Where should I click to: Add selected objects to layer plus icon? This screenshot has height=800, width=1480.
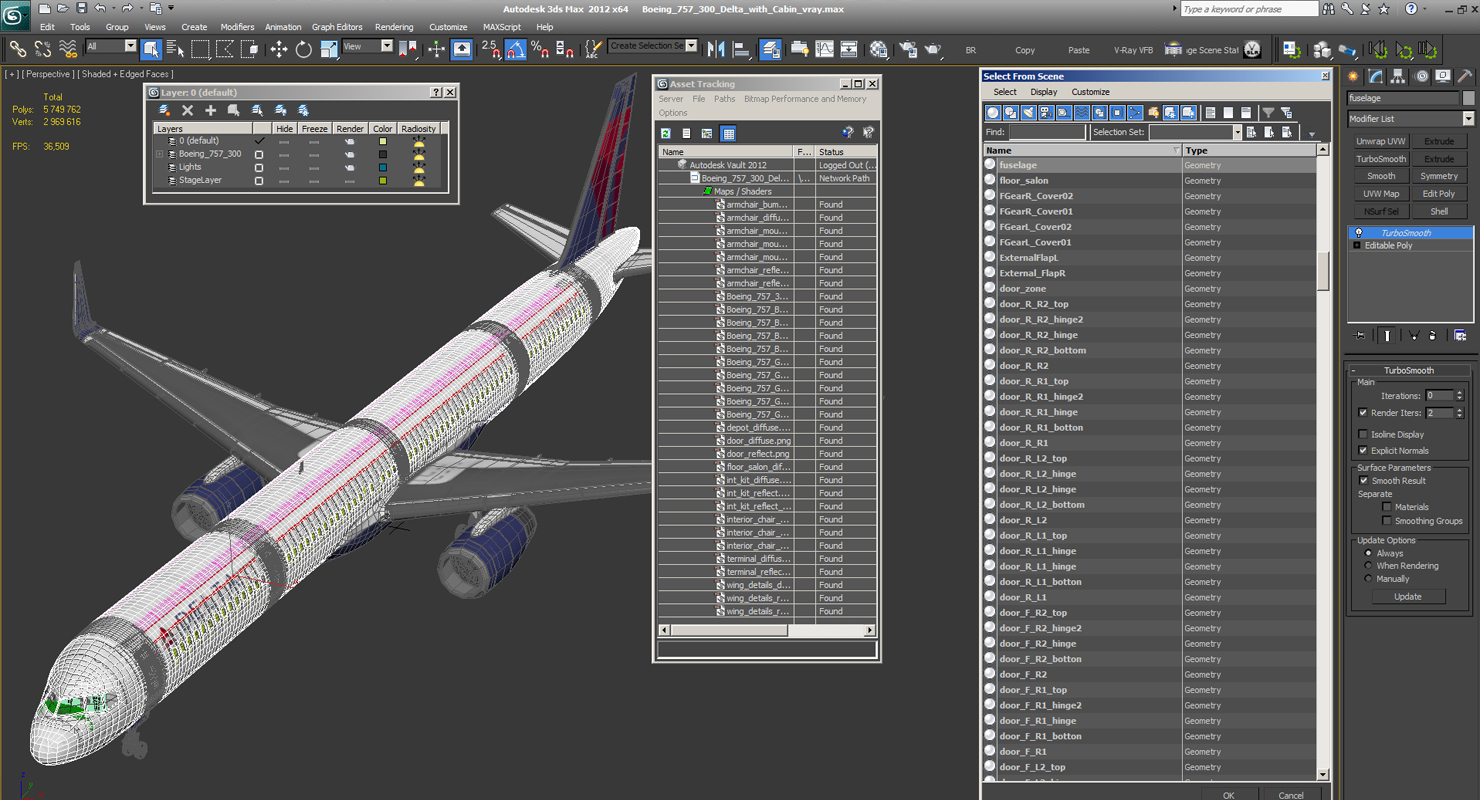(x=210, y=110)
